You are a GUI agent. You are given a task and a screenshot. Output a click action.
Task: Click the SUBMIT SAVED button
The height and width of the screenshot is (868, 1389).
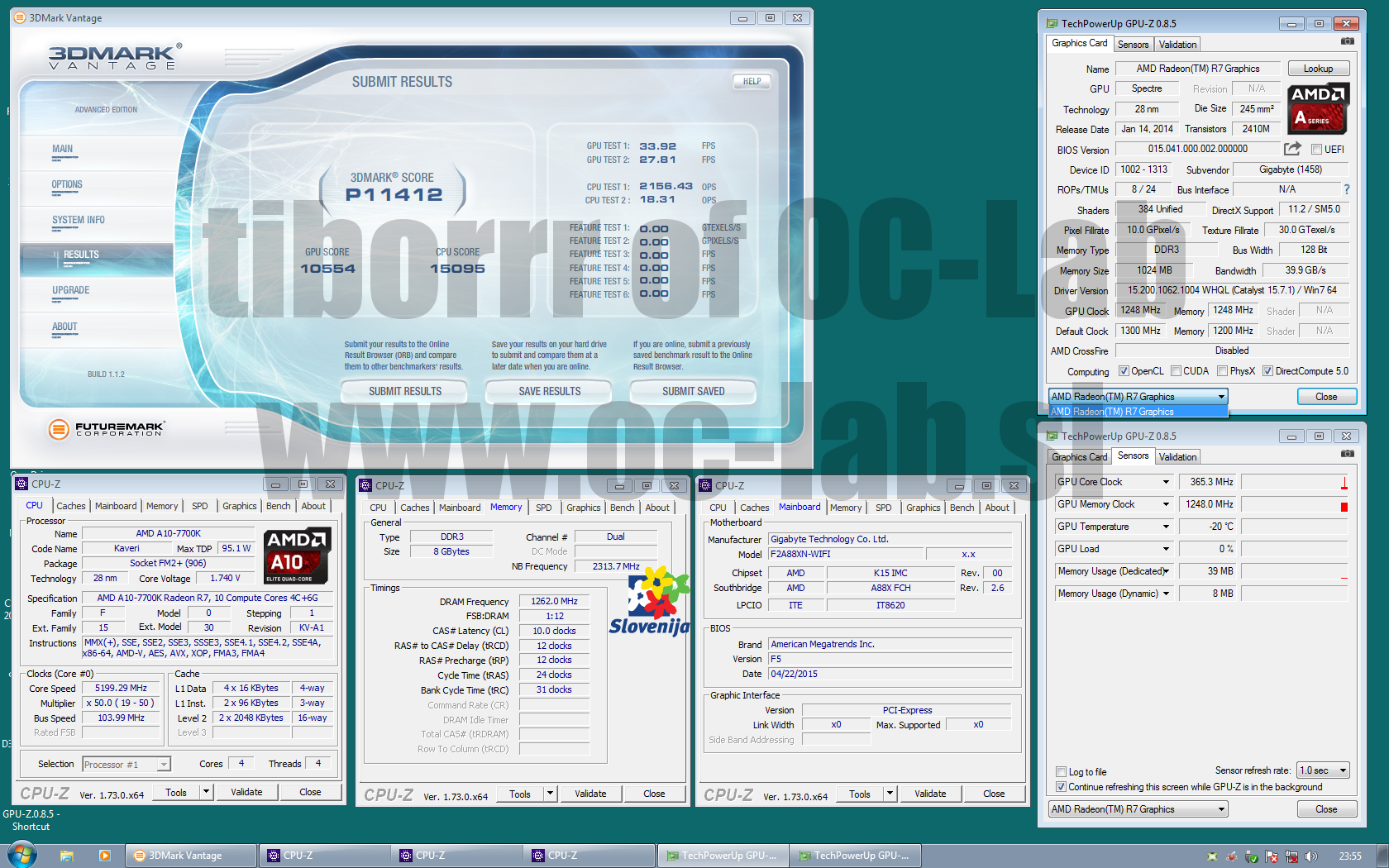[x=694, y=391]
